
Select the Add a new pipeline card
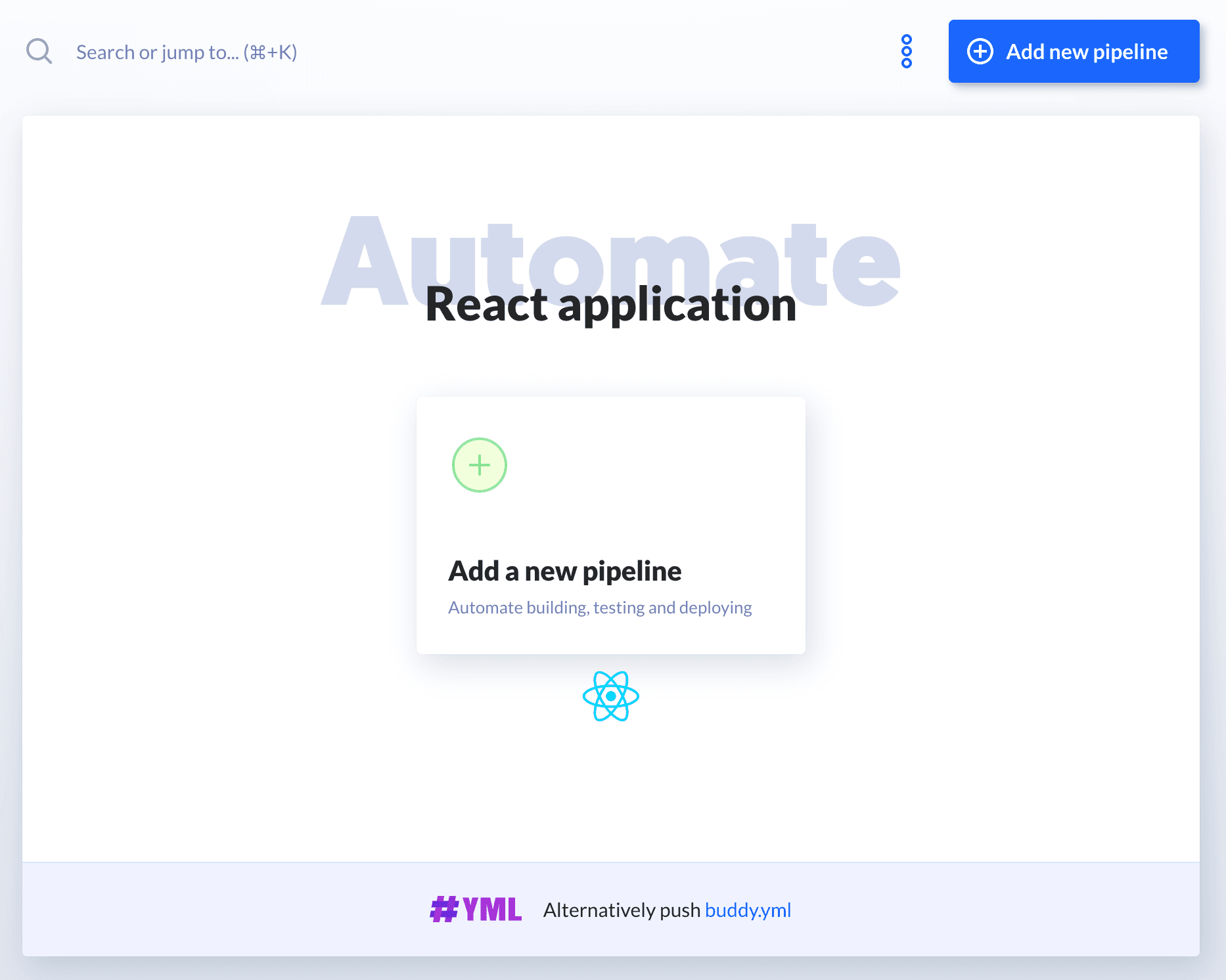pos(610,524)
